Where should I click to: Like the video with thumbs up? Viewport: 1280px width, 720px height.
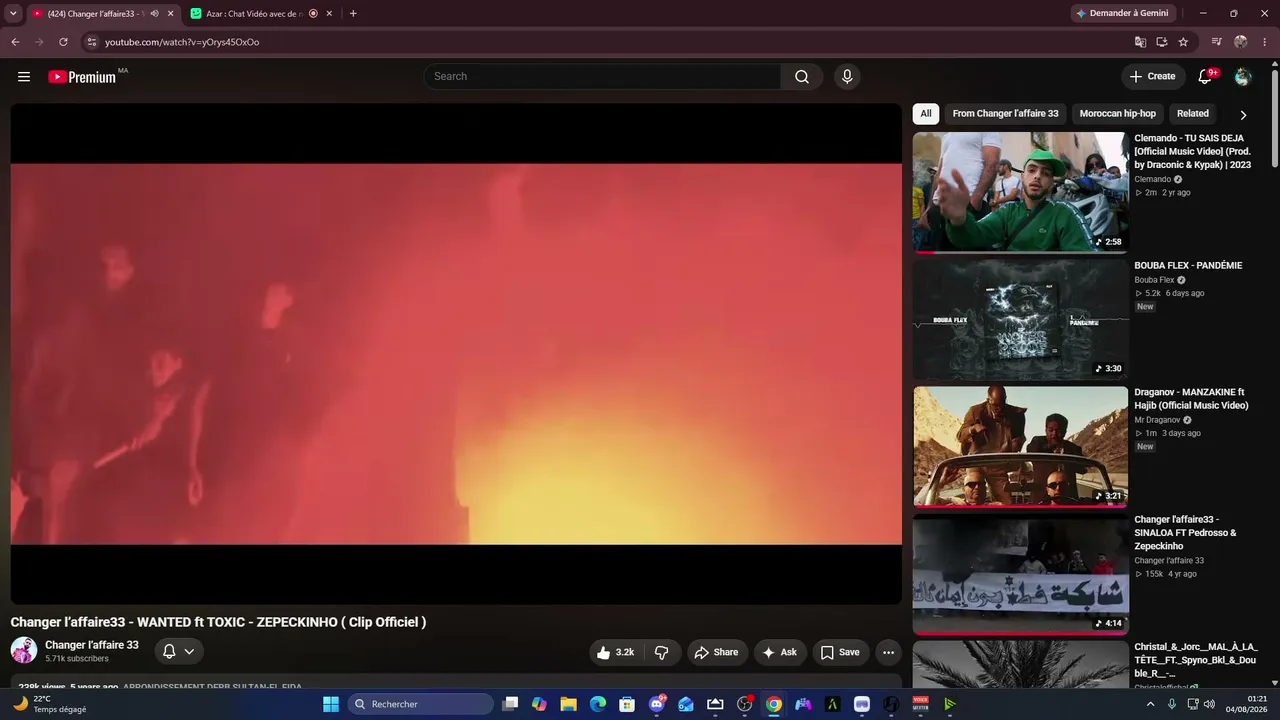point(615,652)
